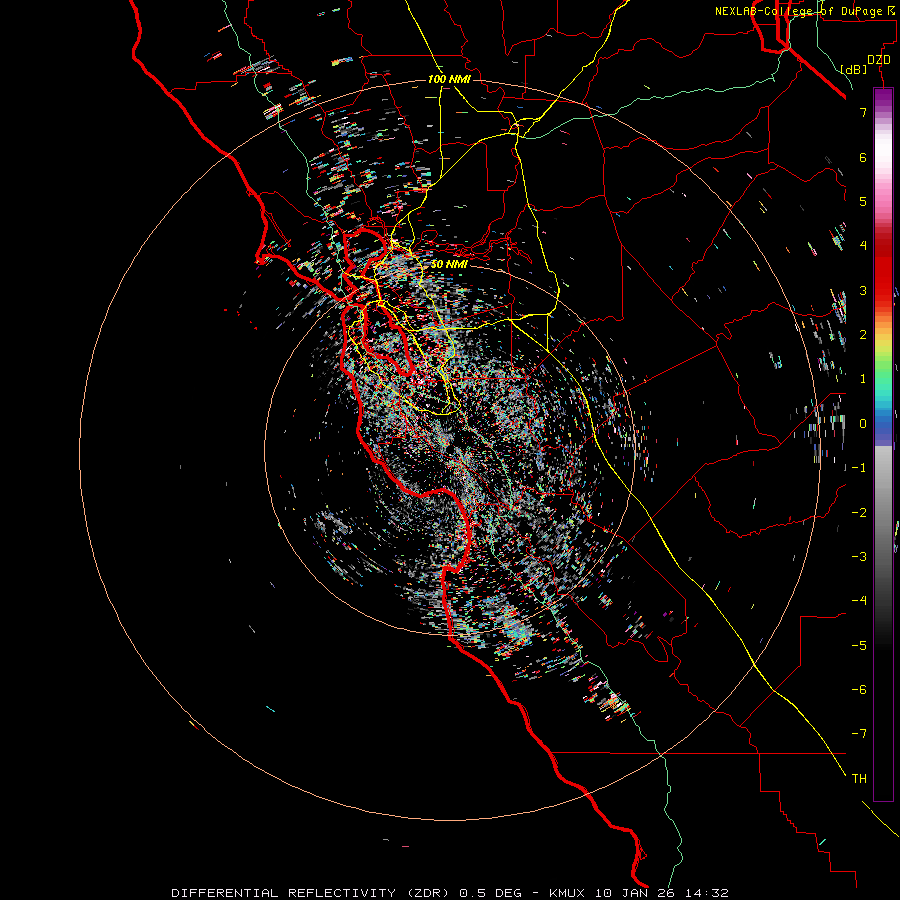Click the pink band of the color bar

tap(883, 198)
